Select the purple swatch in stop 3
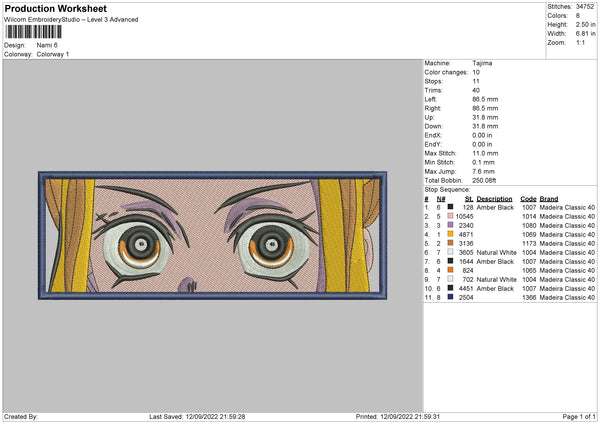This screenshot has width=600, height=424. coord(450,225)
